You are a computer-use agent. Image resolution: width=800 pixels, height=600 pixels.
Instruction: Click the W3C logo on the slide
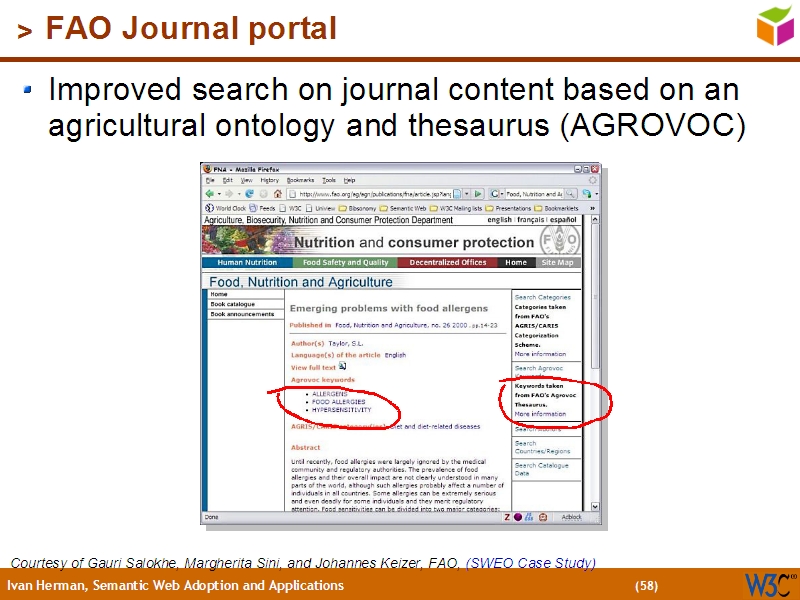click(770, 584)
